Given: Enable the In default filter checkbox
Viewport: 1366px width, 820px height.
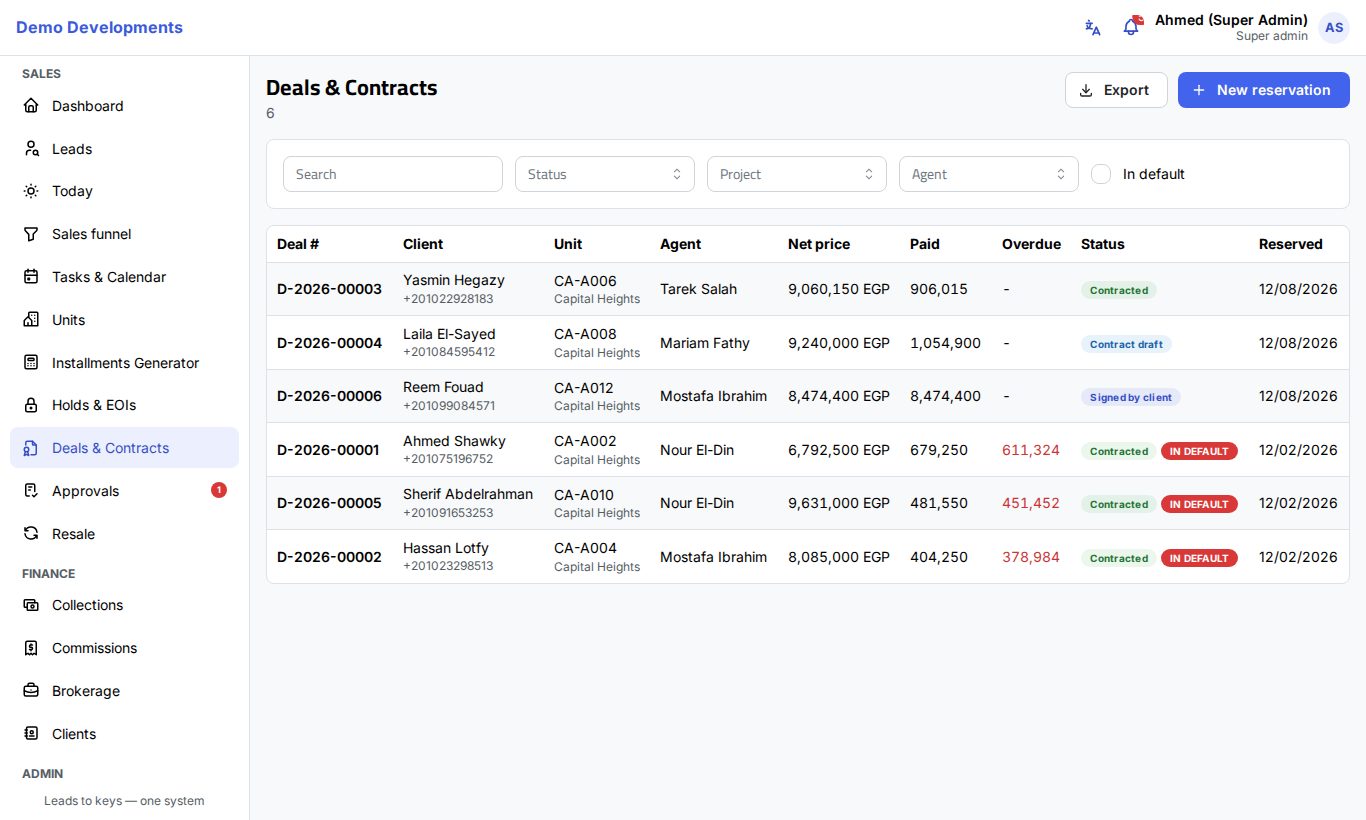Looking at the screenshot, I should pos(1101,174).
